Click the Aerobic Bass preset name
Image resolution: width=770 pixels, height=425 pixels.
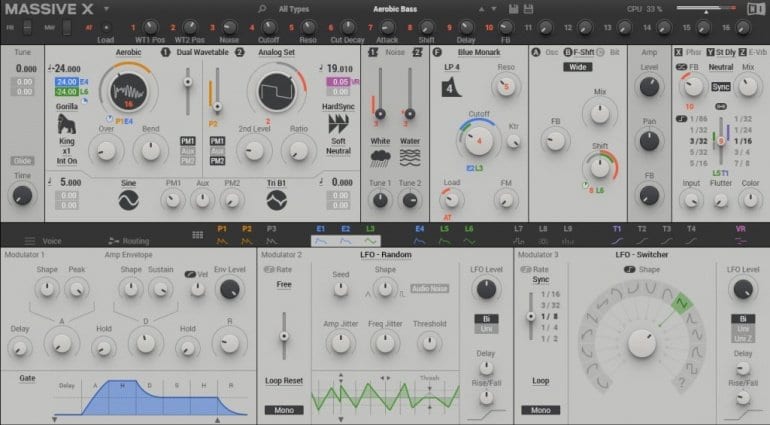coord(397,9)
